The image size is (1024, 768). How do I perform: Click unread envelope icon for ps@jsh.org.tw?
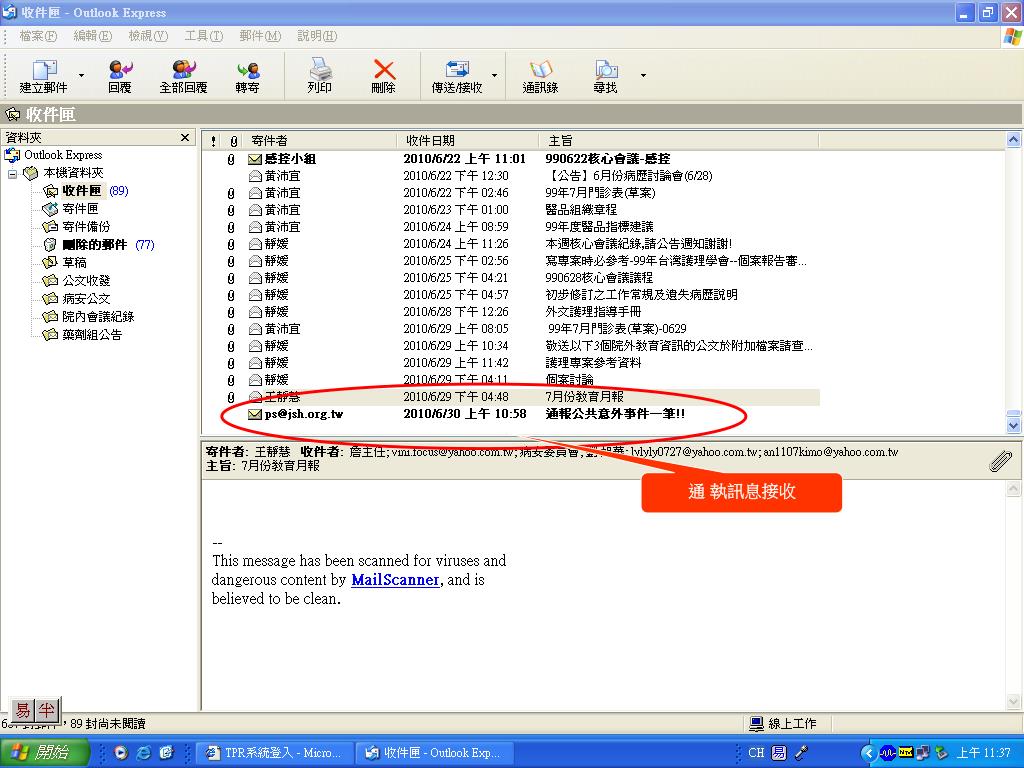coord(255,414)
